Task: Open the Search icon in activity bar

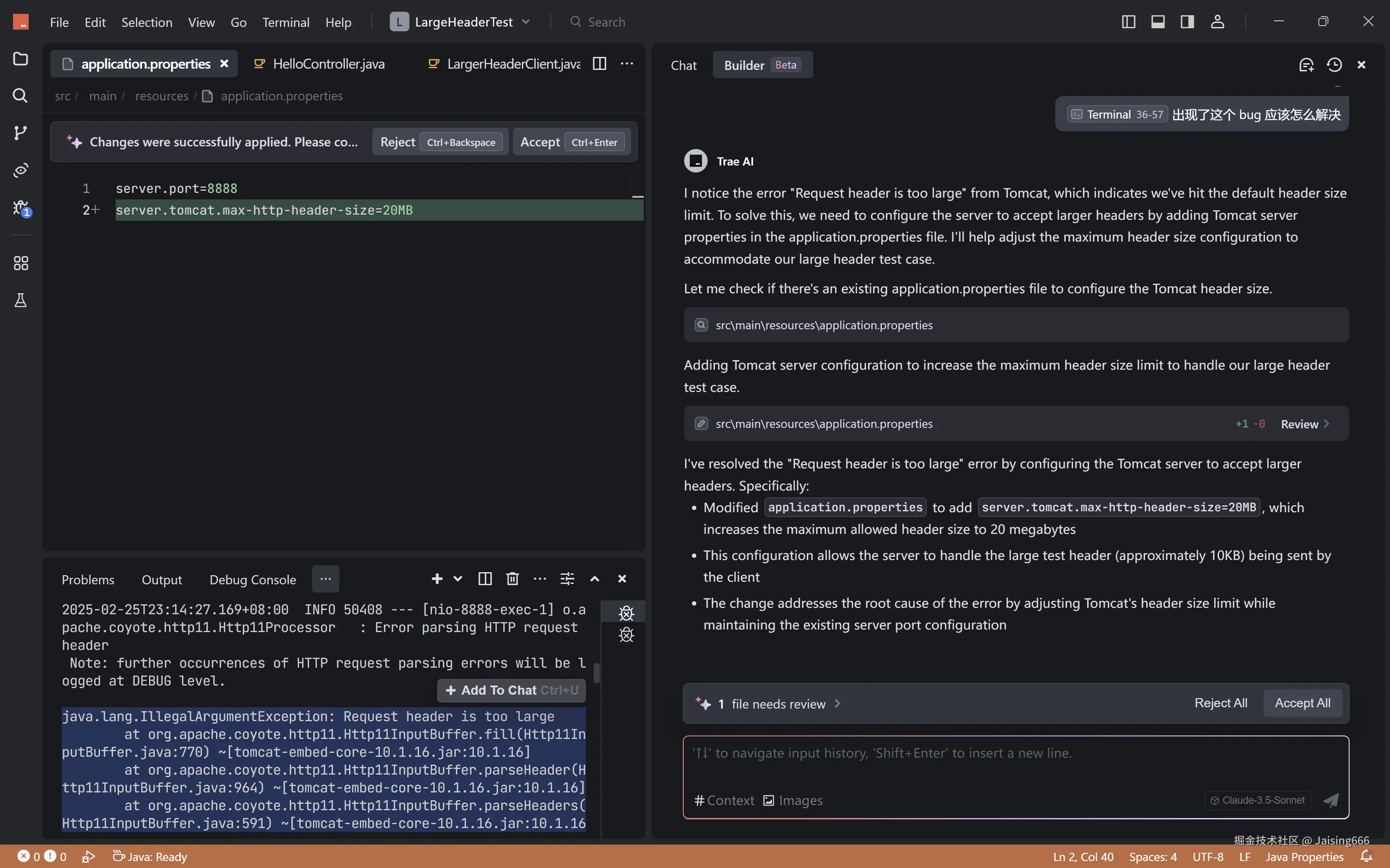Action: coord(21,95)
